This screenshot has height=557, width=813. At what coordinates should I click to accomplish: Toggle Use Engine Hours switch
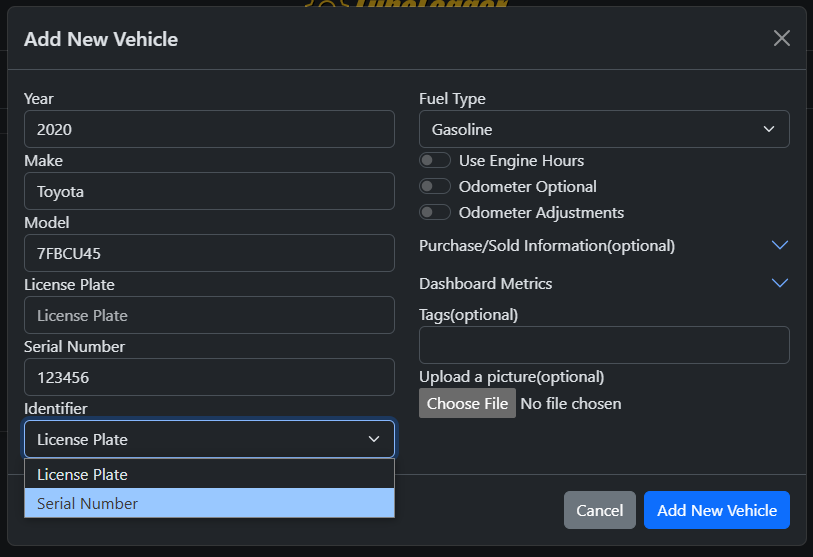pyautogui.click(x=434, y=160)
